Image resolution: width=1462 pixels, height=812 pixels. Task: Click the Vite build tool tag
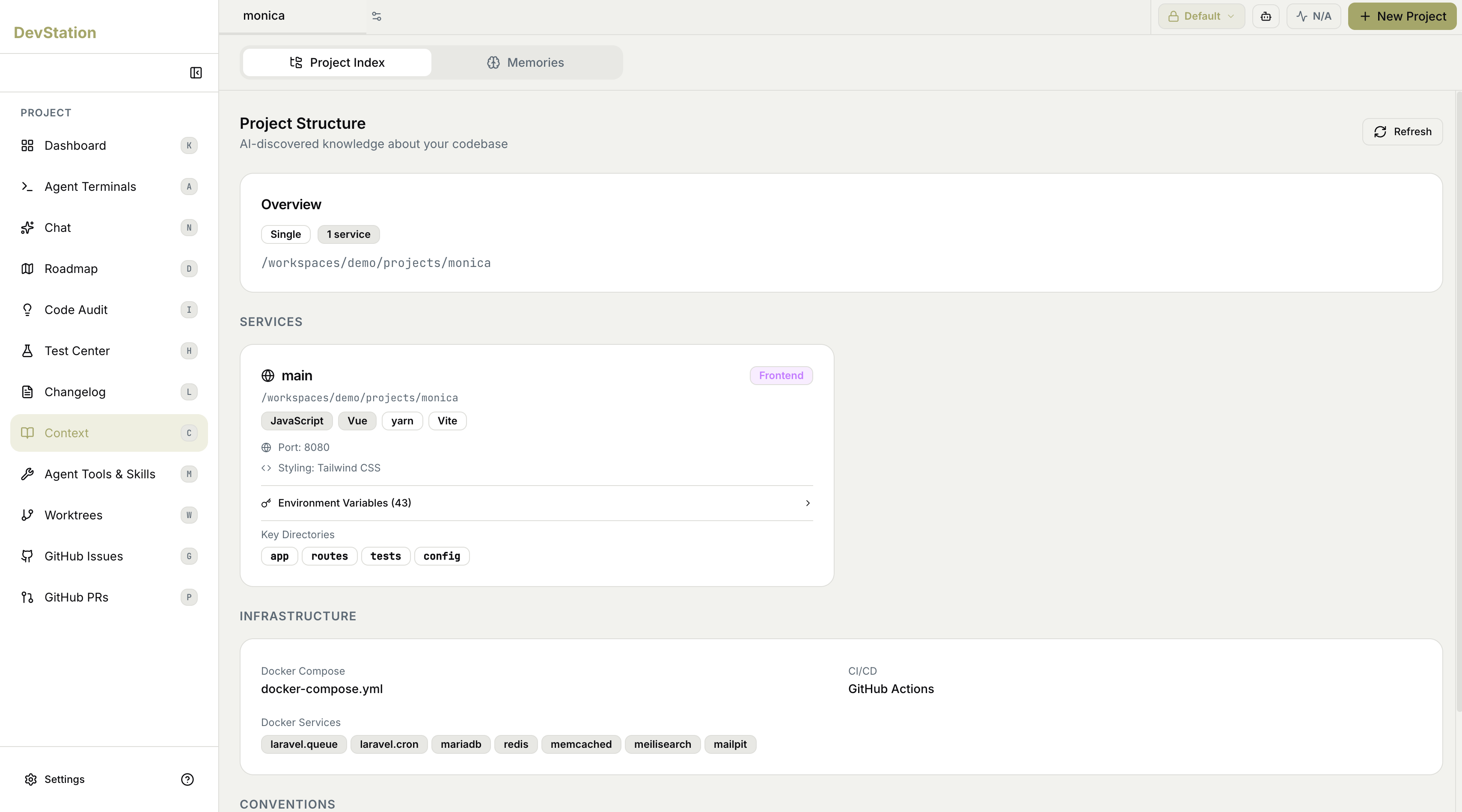[447, 421]
